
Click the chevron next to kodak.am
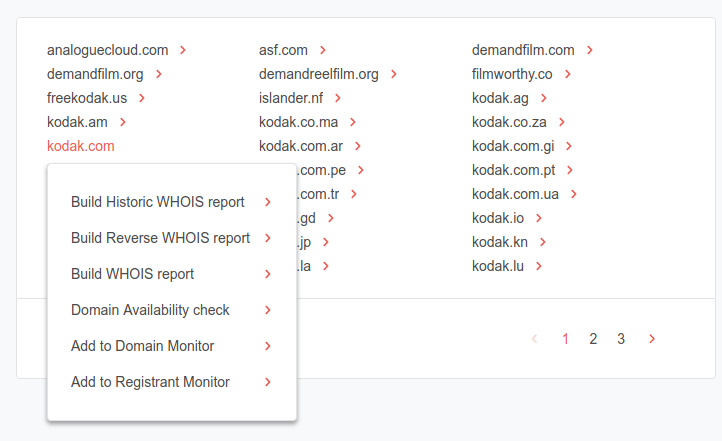click(123, 122)
